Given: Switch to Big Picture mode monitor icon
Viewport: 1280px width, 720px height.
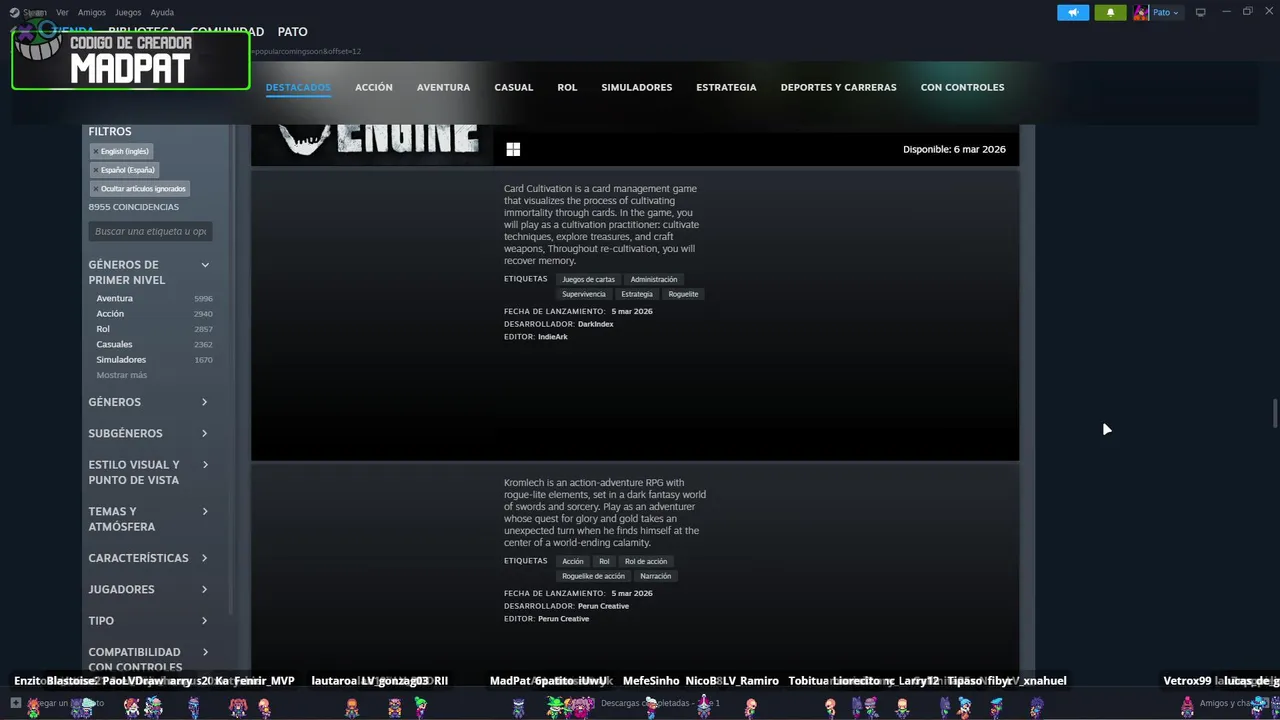Looking at the screenshot, I should pos(1201,13).
